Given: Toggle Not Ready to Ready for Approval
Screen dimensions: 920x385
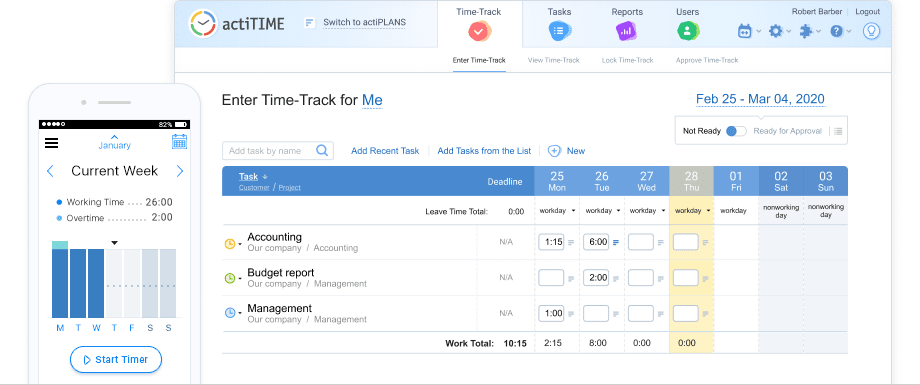Looking at the screenshot, I should pos(736,131).
